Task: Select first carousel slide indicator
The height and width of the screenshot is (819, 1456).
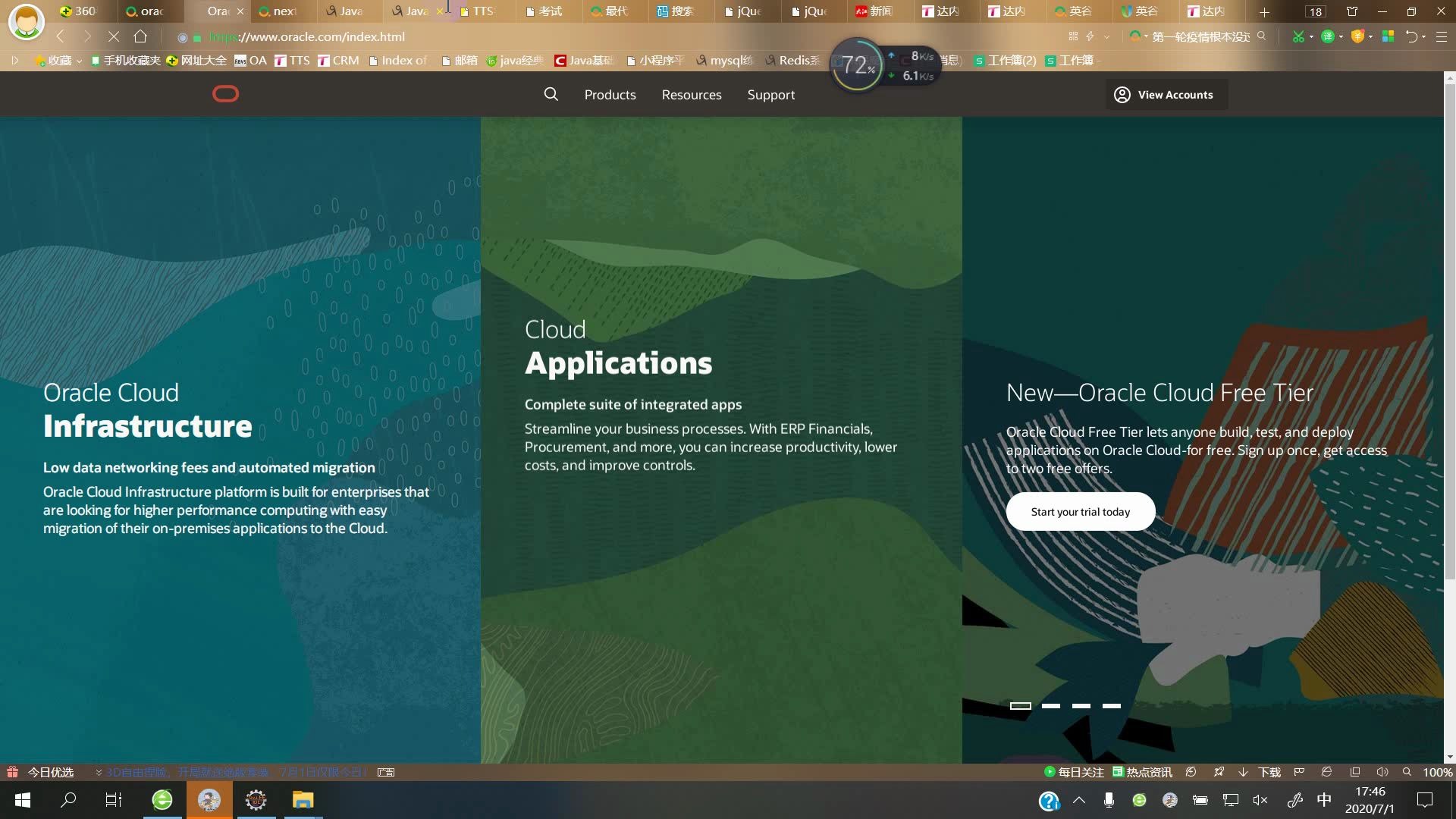Action: click(x=1020, y=705)
